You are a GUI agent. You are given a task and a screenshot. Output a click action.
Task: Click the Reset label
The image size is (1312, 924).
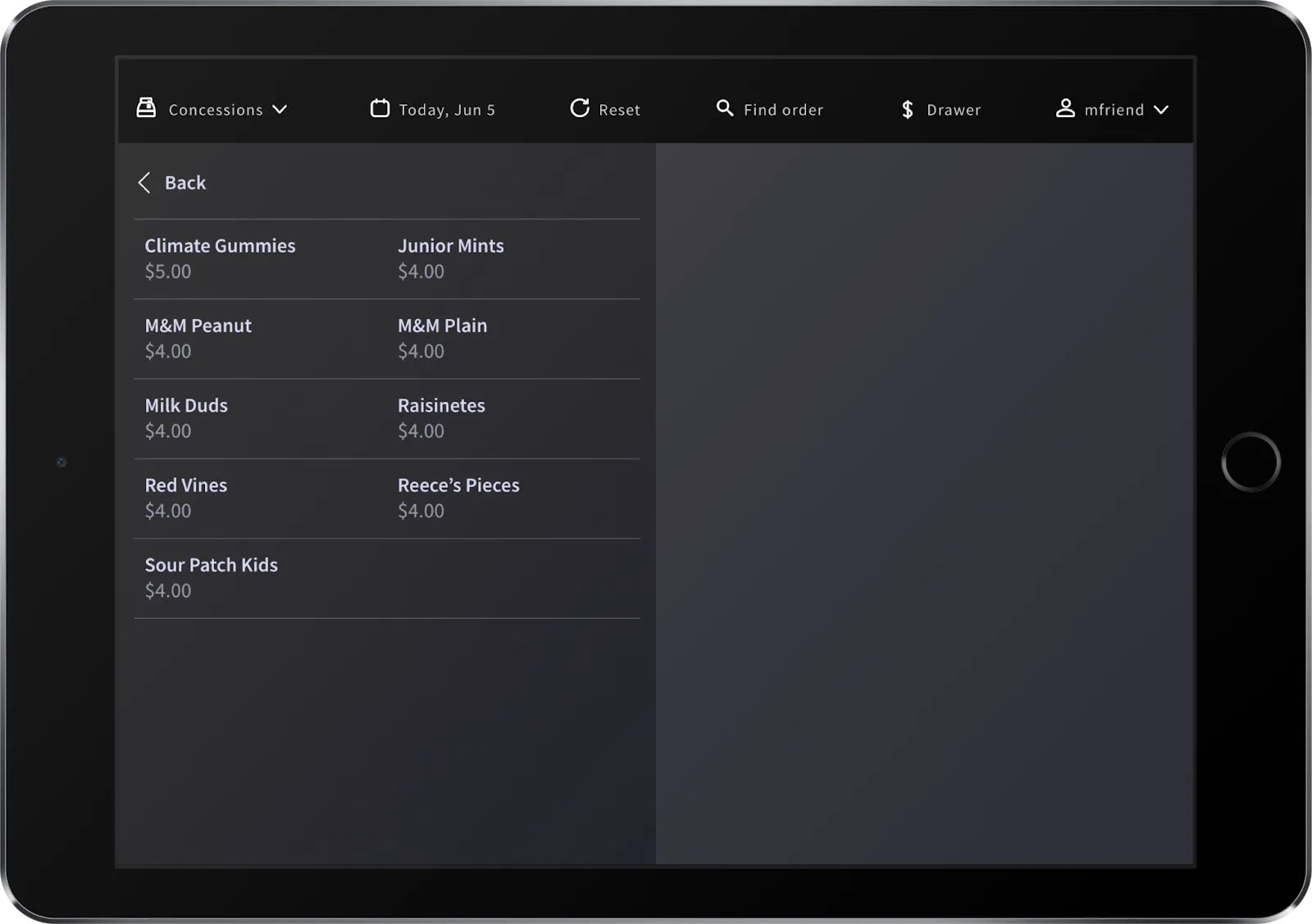click(619, 110)
